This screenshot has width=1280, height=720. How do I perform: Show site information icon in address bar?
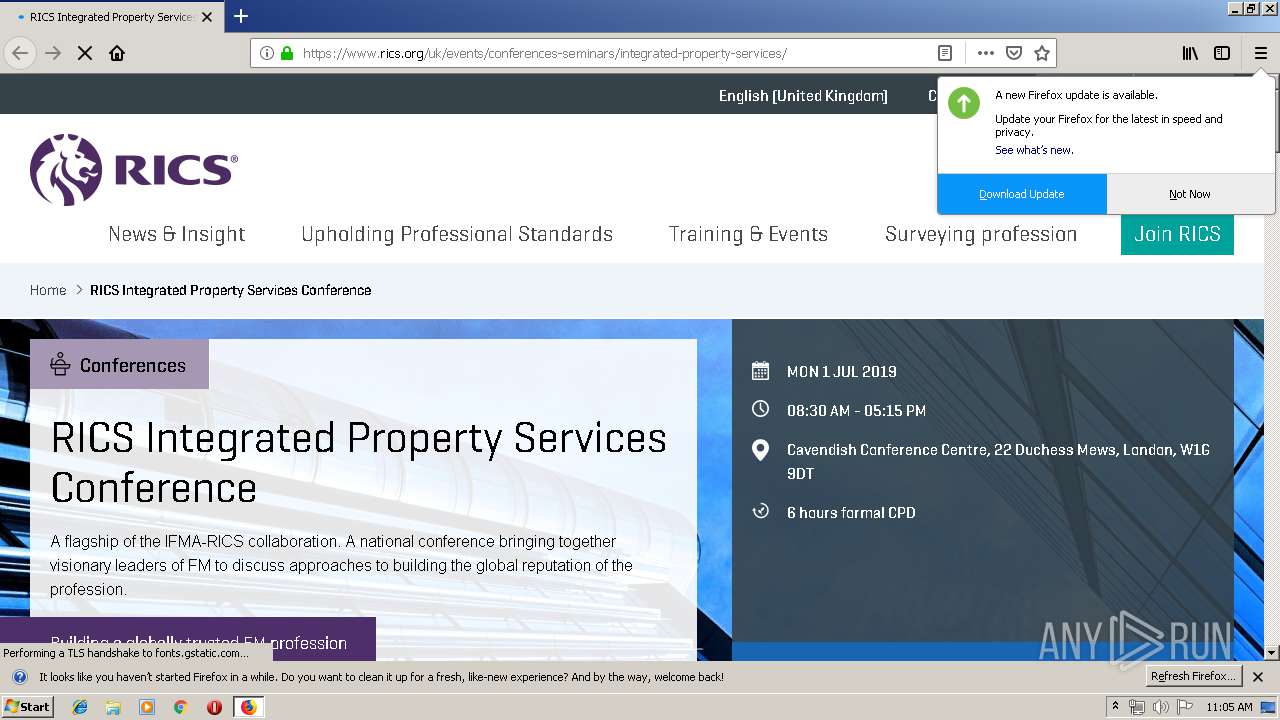pos(267,53)
